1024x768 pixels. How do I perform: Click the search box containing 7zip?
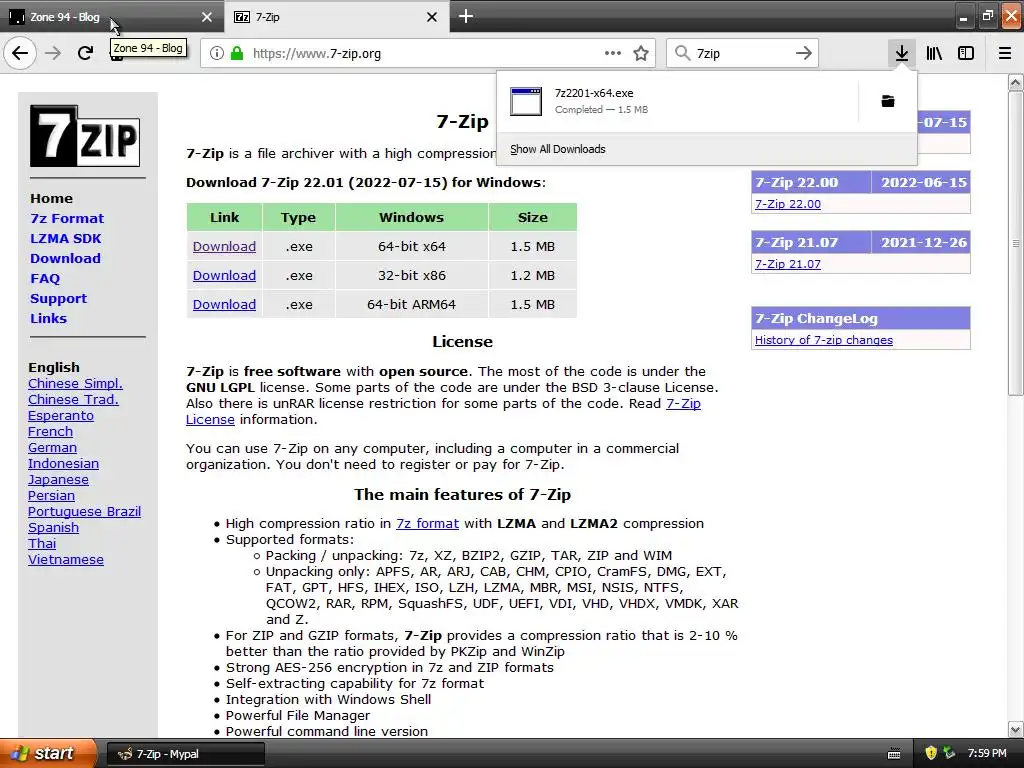[743, 54]
